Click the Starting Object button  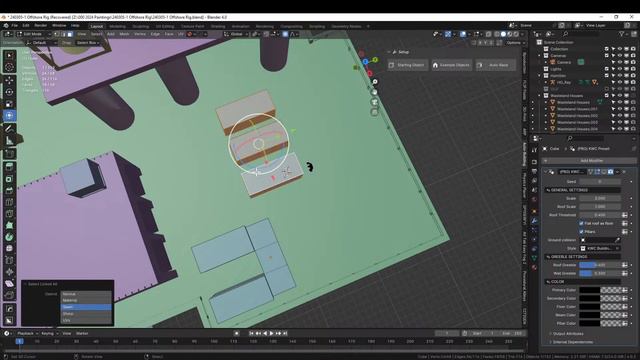pyautogui.click(x=408, y=65)
